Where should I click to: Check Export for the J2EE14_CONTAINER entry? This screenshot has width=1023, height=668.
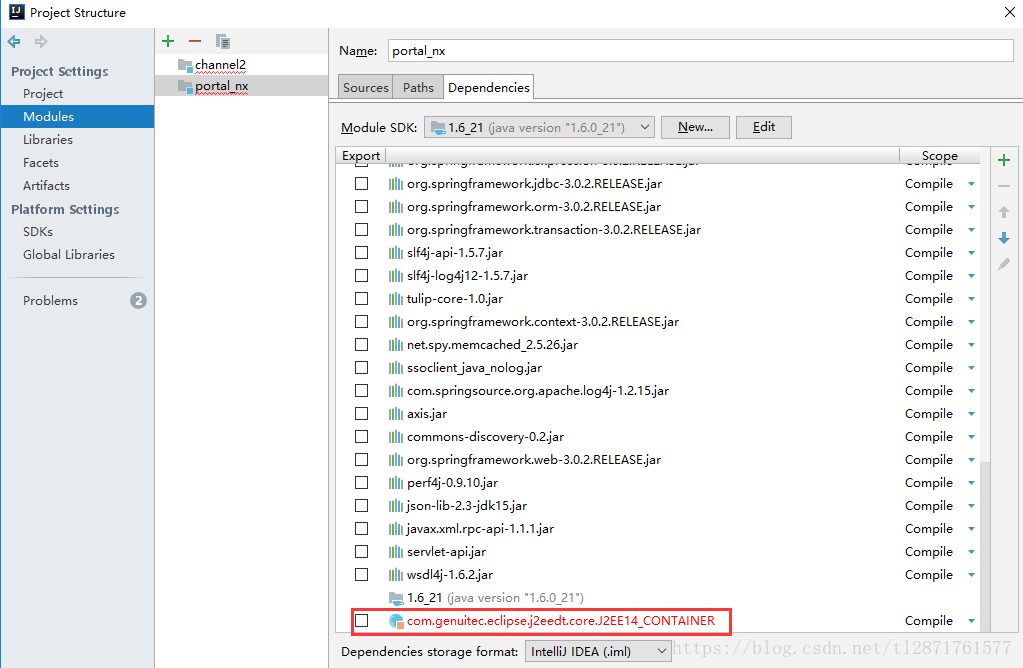361,621
